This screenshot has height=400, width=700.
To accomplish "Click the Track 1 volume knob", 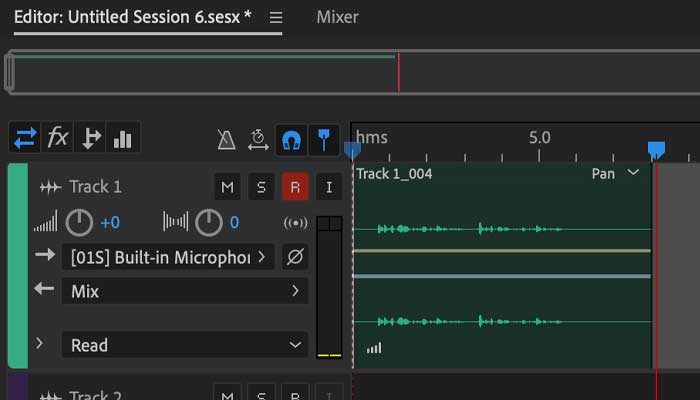I will coord(79,222).
